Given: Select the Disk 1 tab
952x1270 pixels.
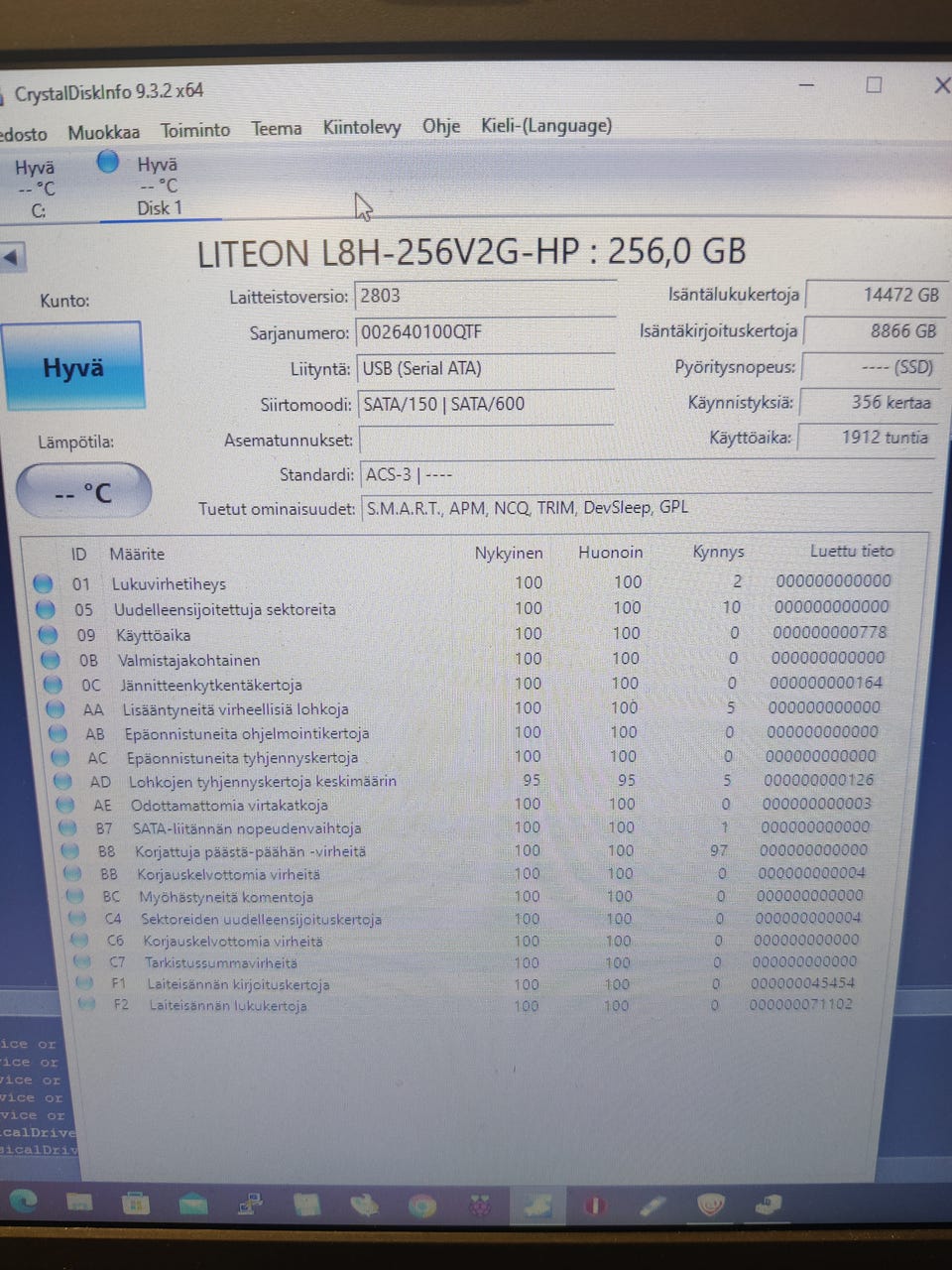Looking at the screenshot, I should pyautogui.click(x=159, y=187).
